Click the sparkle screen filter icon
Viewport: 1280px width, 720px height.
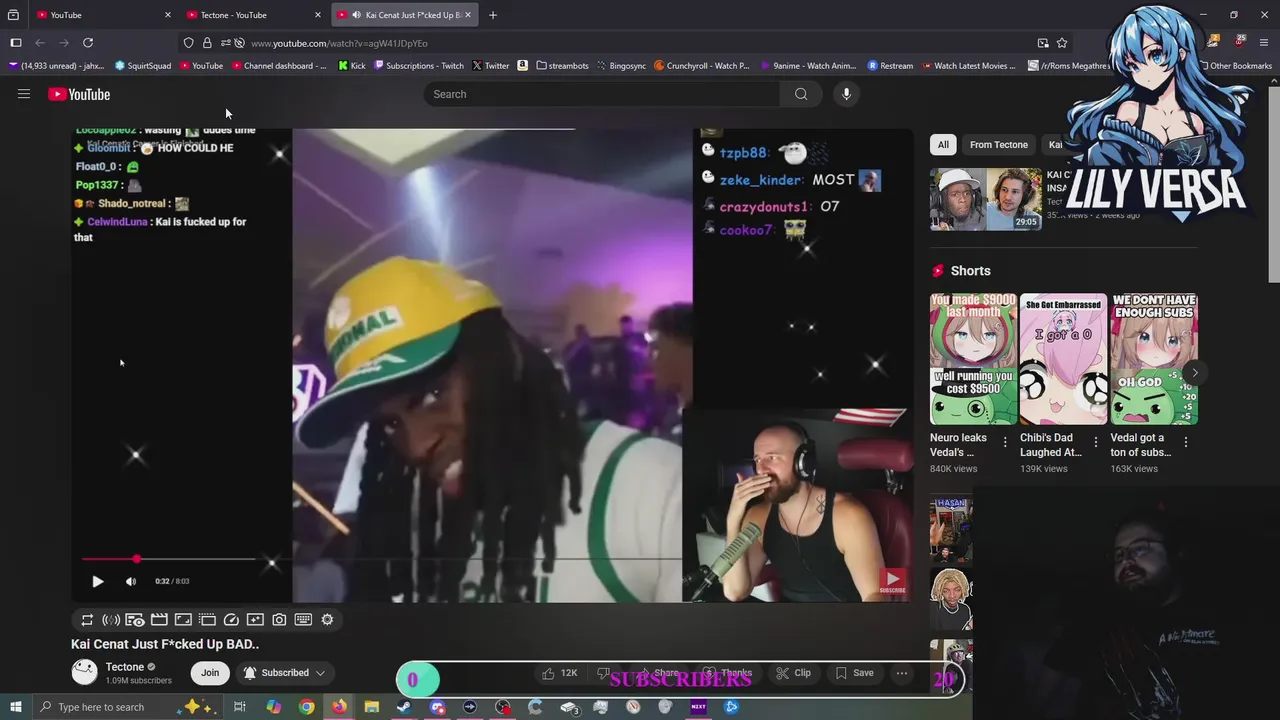pyautogui.click(x=255, y=620)
